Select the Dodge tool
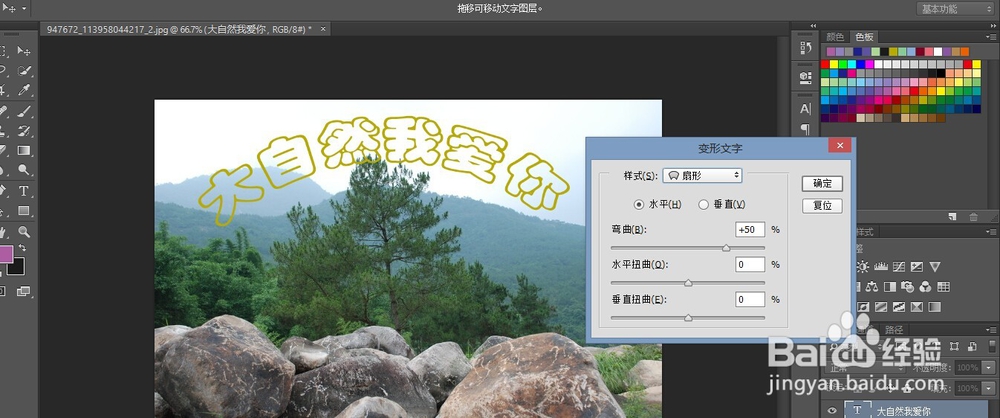 click(24, 170)
